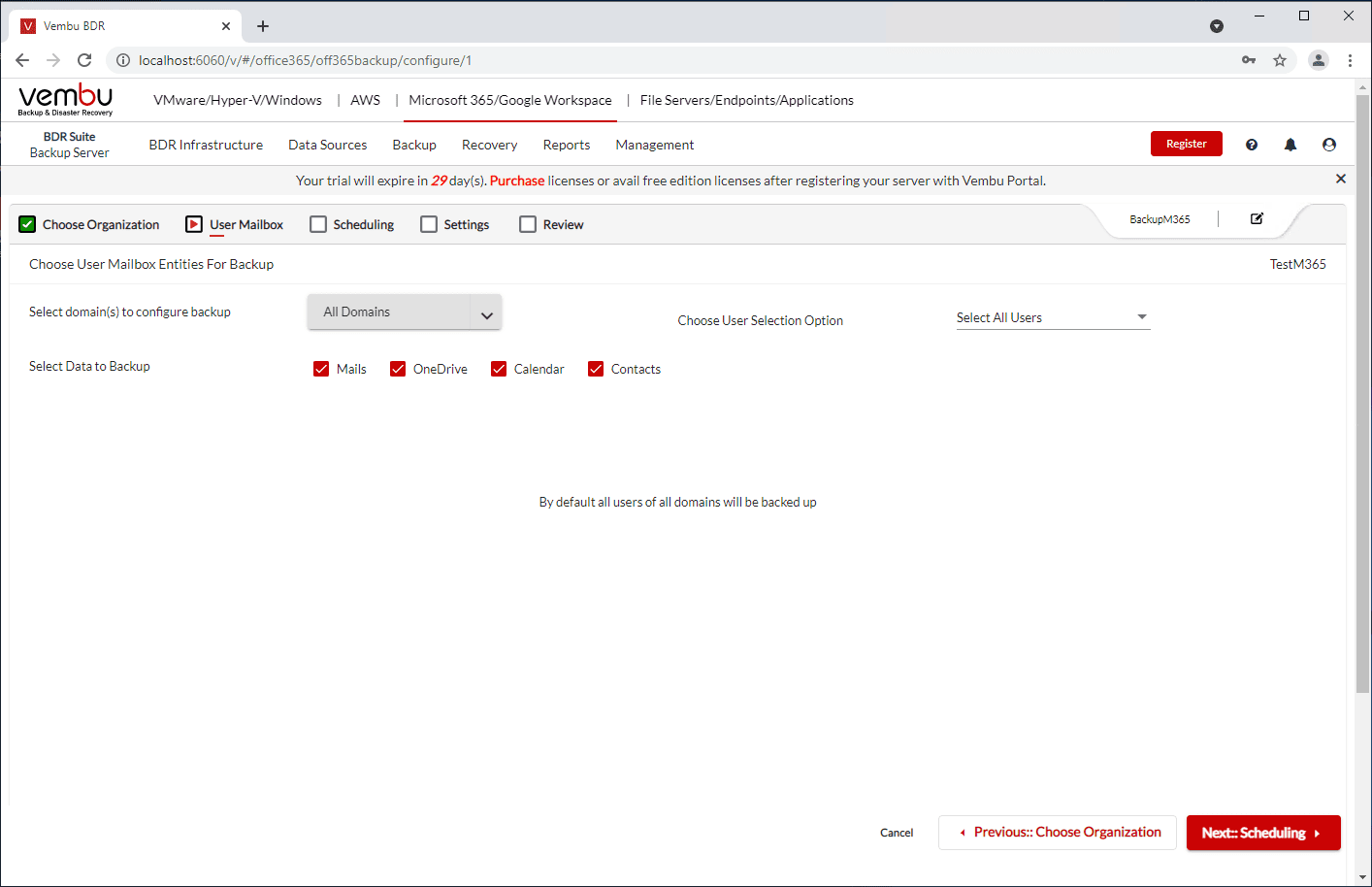
Task: Open the notifications bell icon
Action: [x=1290, y=145]
